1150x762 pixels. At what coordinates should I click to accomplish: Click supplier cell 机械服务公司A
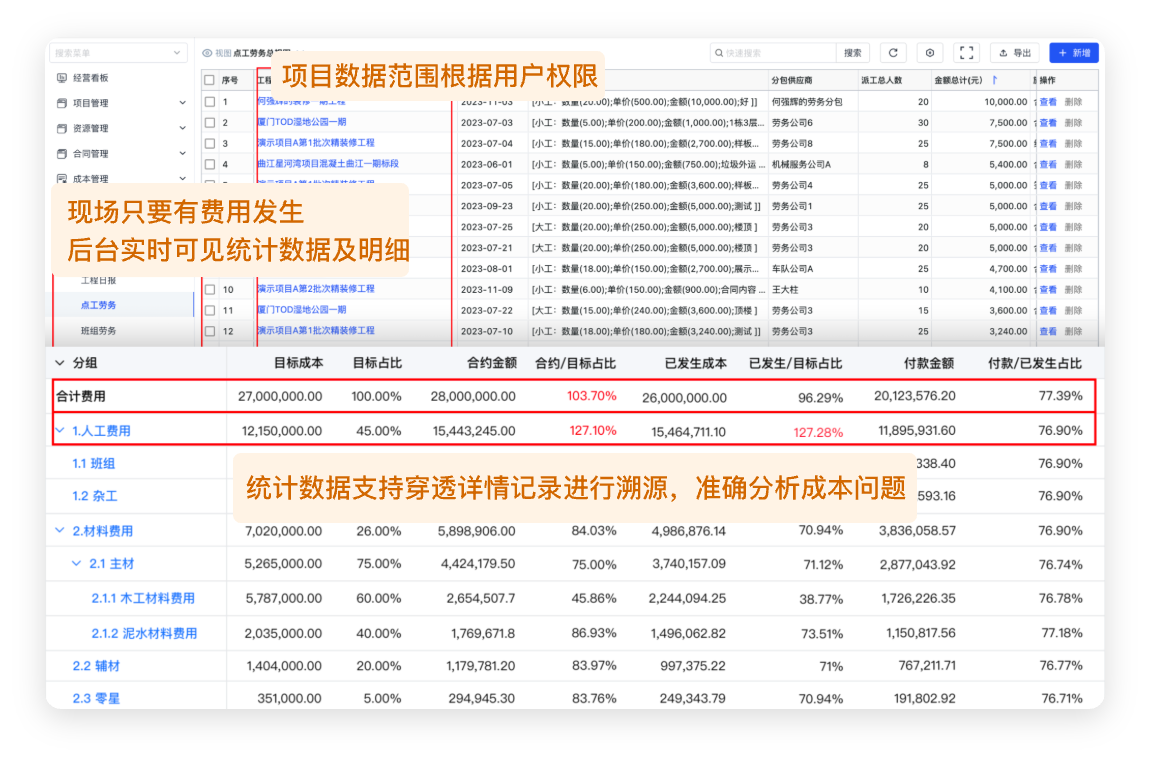[801, 164]
